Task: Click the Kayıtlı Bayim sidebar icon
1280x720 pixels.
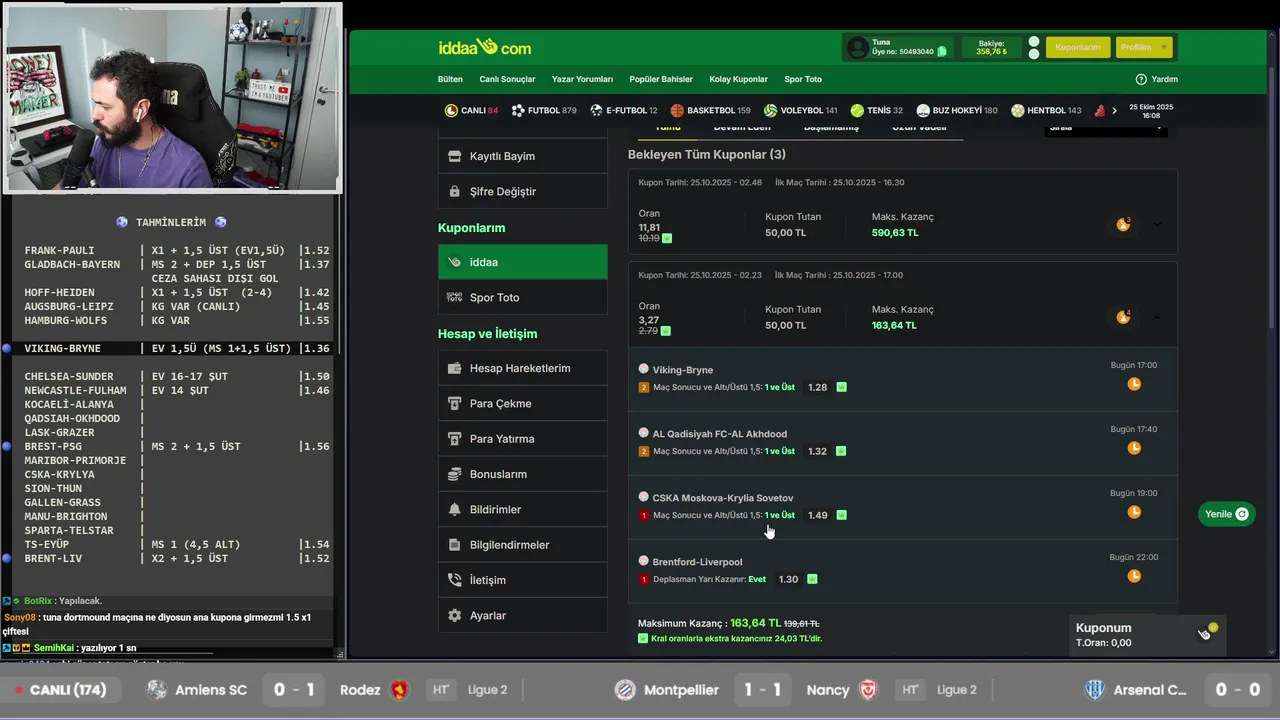Action: click(454, 156)
